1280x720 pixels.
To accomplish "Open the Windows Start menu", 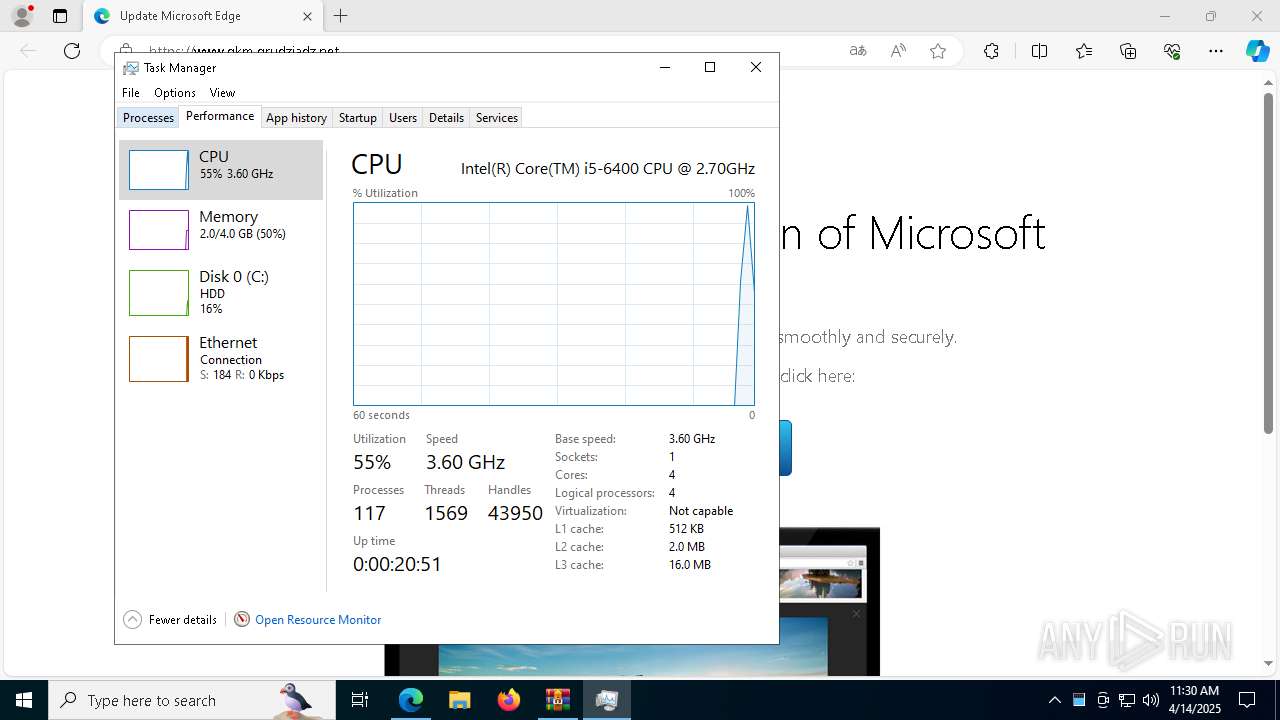I will tap(24, 700).
